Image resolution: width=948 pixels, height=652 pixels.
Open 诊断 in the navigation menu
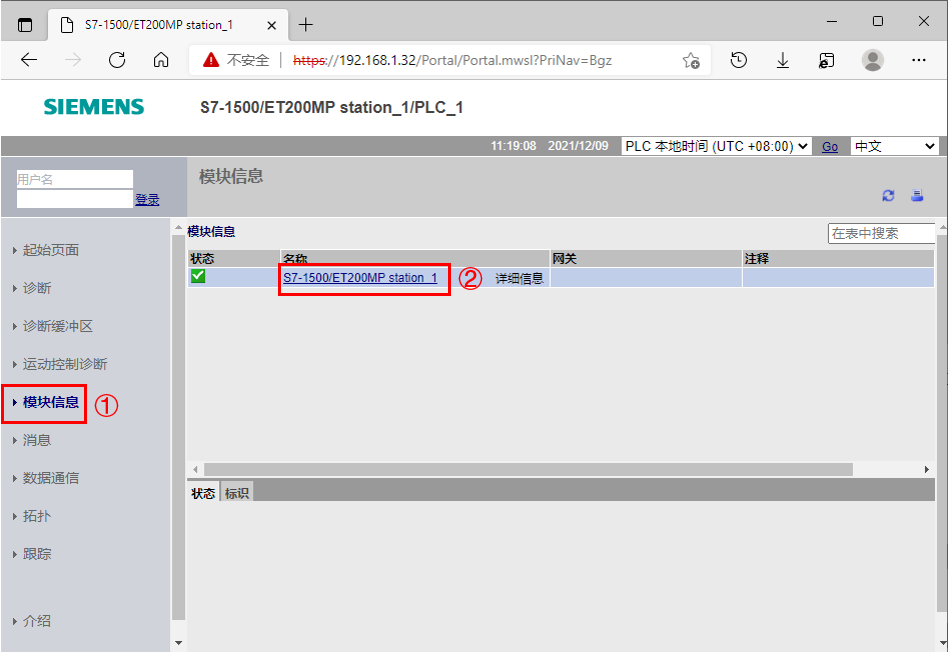37,289
